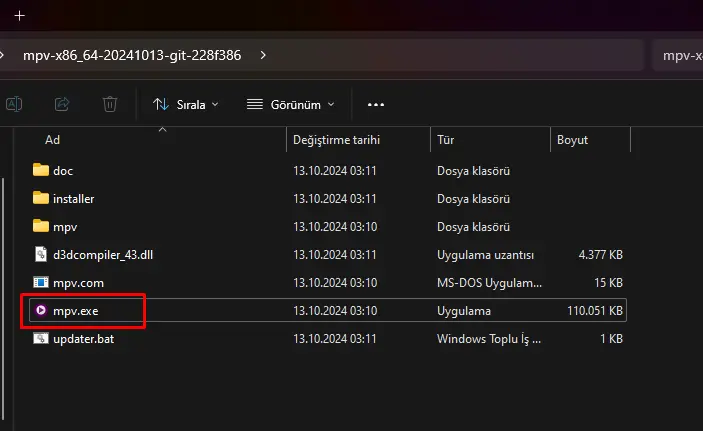Click the mpv.exe purple play icon
The height and width of the screenshot is (431, 703).
point(41,310)
